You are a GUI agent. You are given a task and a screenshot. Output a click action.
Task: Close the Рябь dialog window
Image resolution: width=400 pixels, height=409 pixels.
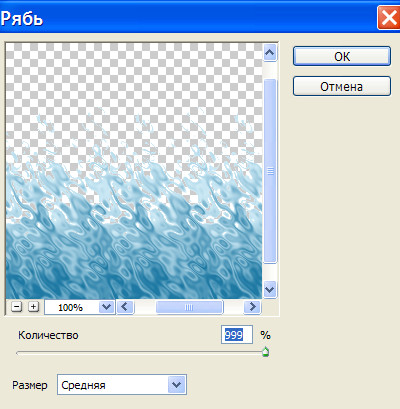pyautogui.click(x=388, y=18)
